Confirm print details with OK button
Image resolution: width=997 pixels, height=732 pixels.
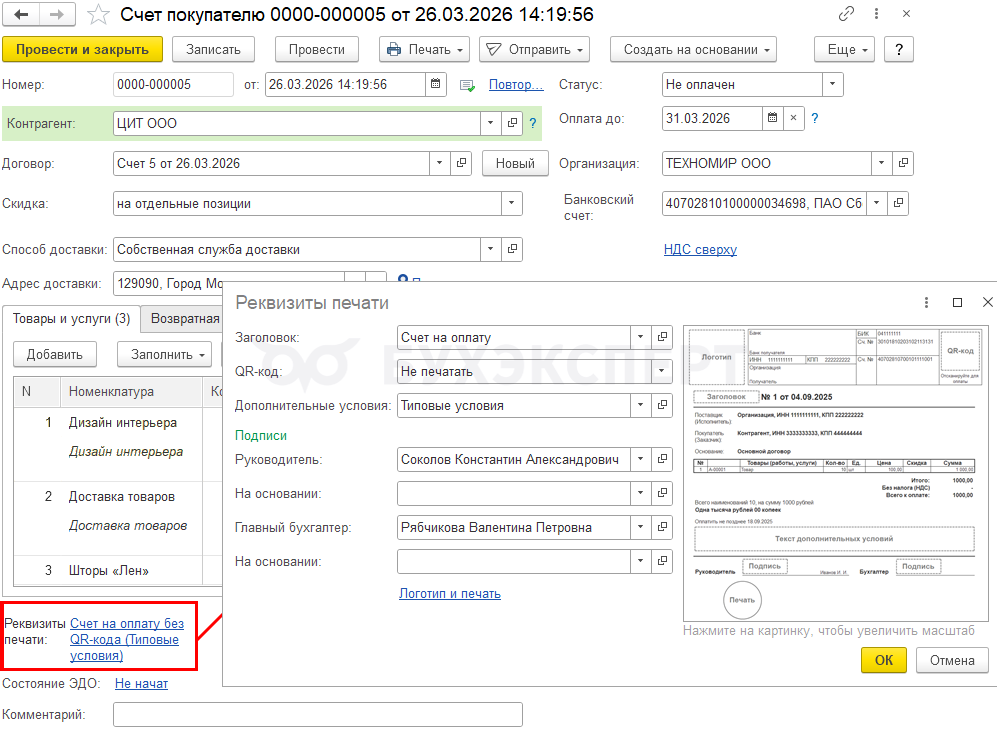click(x=883, y=660)
